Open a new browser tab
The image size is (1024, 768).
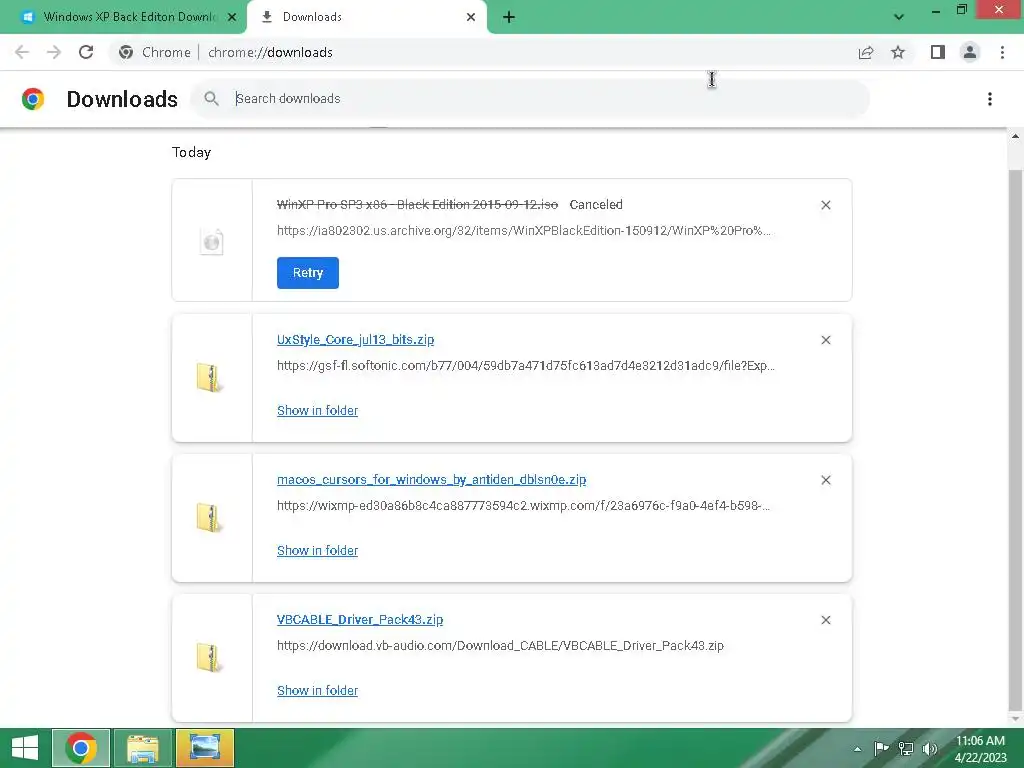pos(509,17)
